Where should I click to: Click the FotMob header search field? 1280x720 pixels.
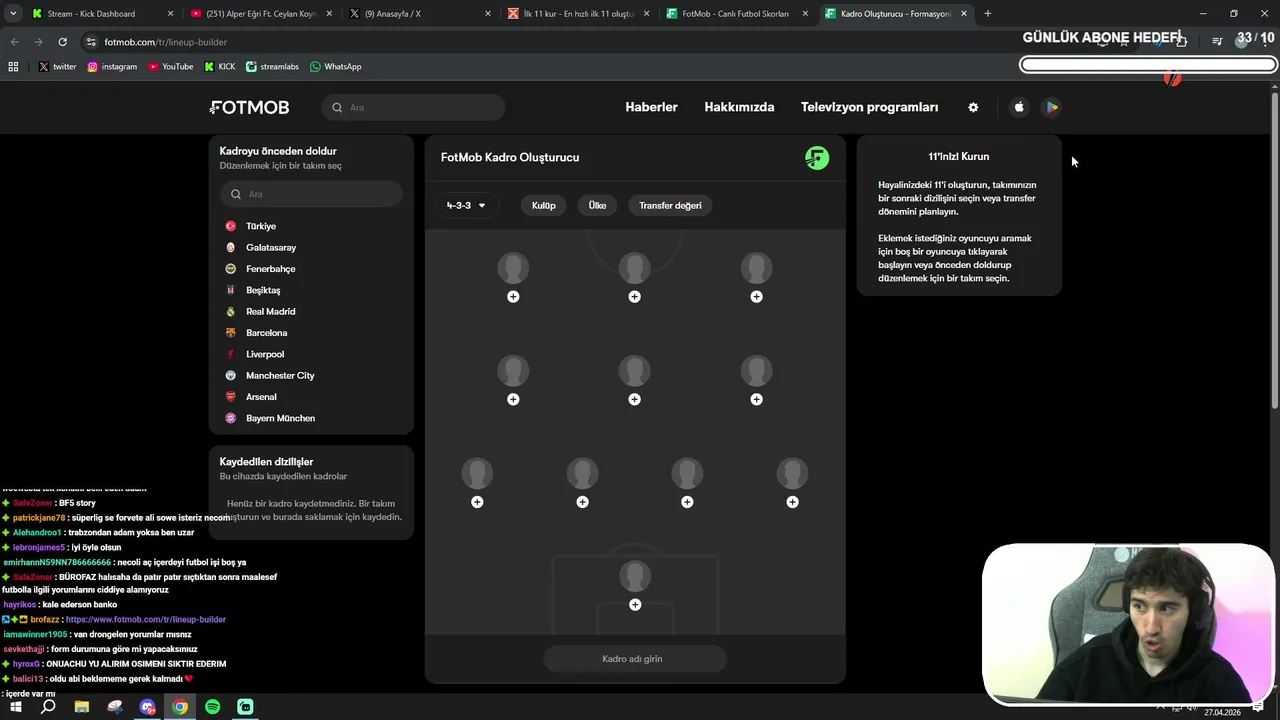pos(413,107)
